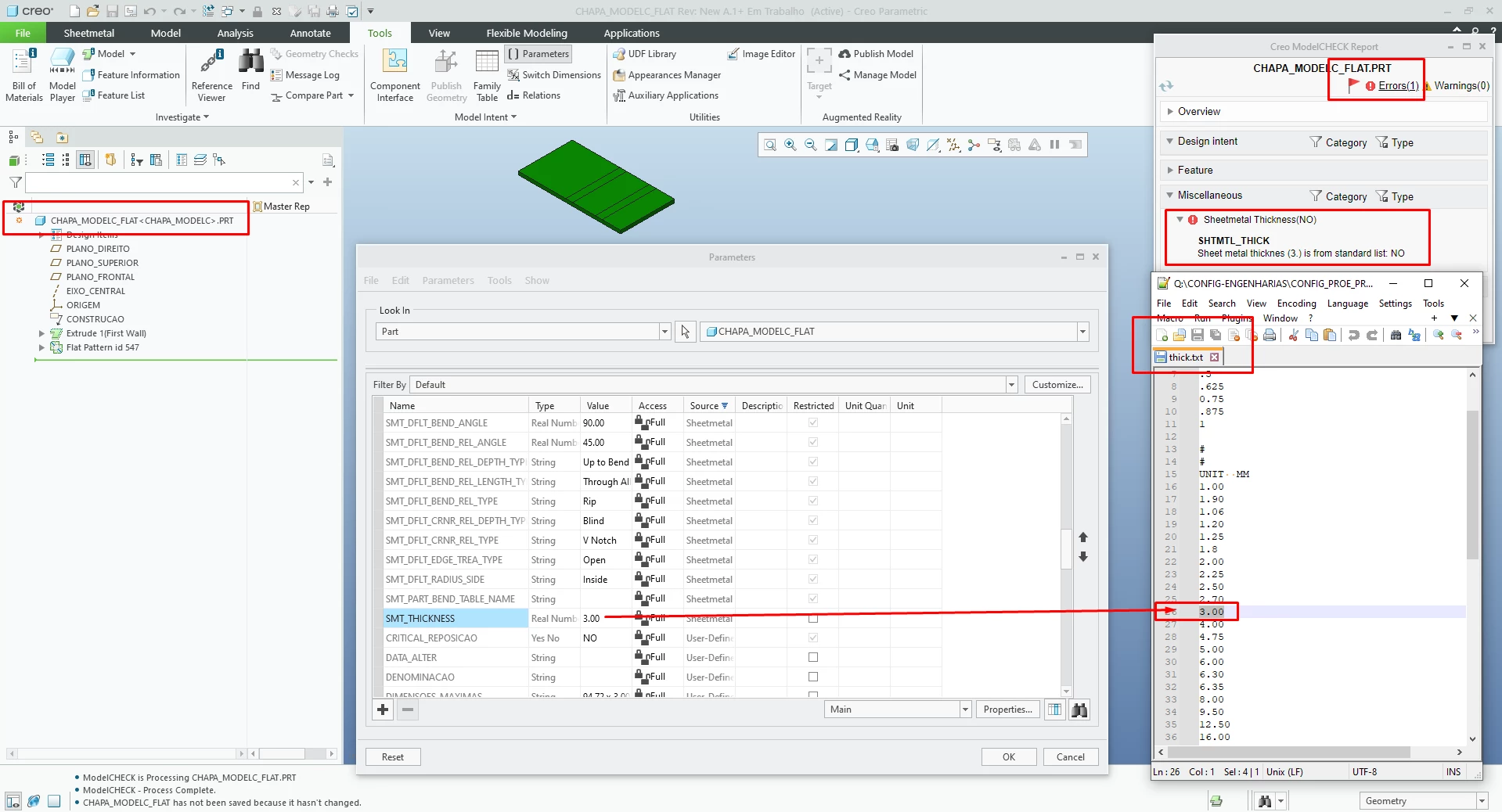This screenshot has height=812, width=1502.
Task: Delete parameter with minus button
Action: (x=408, y=710)
